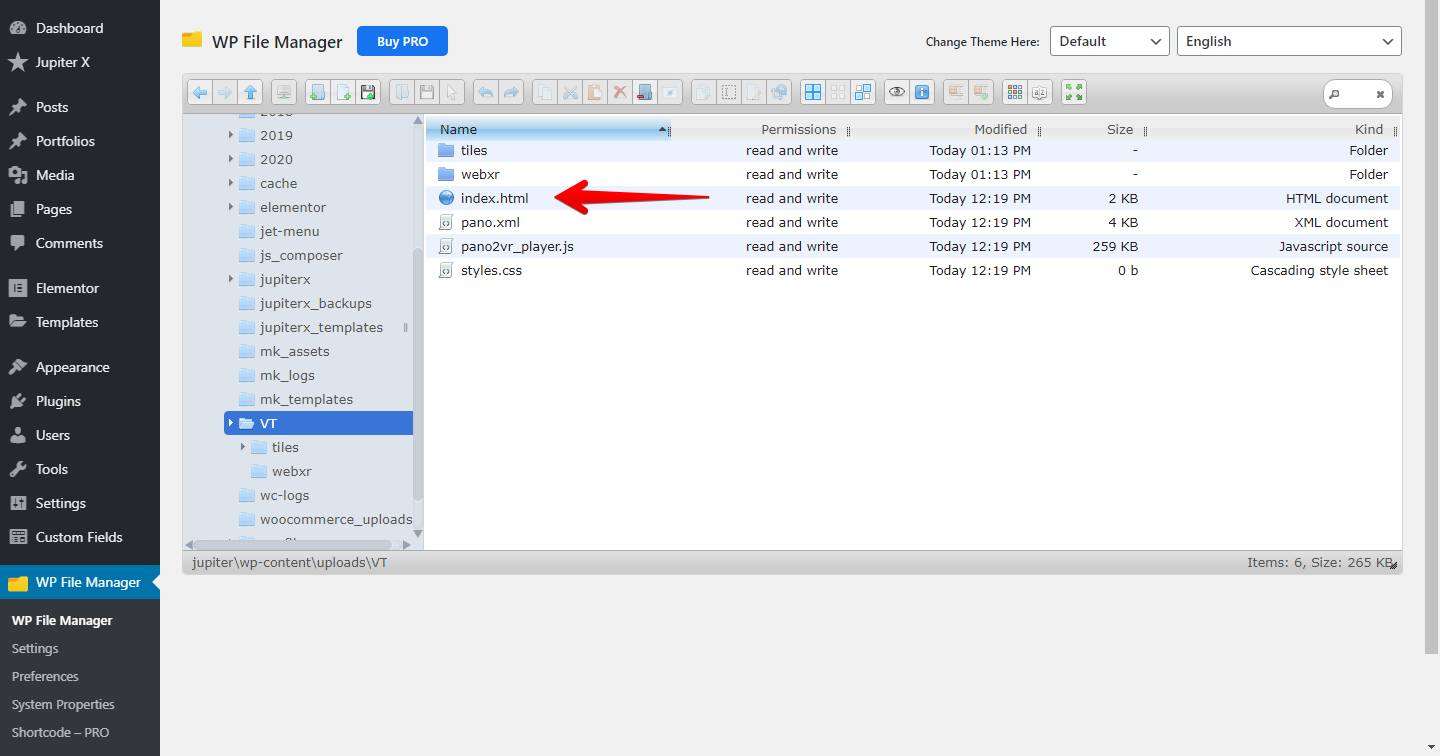The width and height of the screenshot is (1440, 756).
Task: Click the red X delete icon
Action: coord(620,92)
